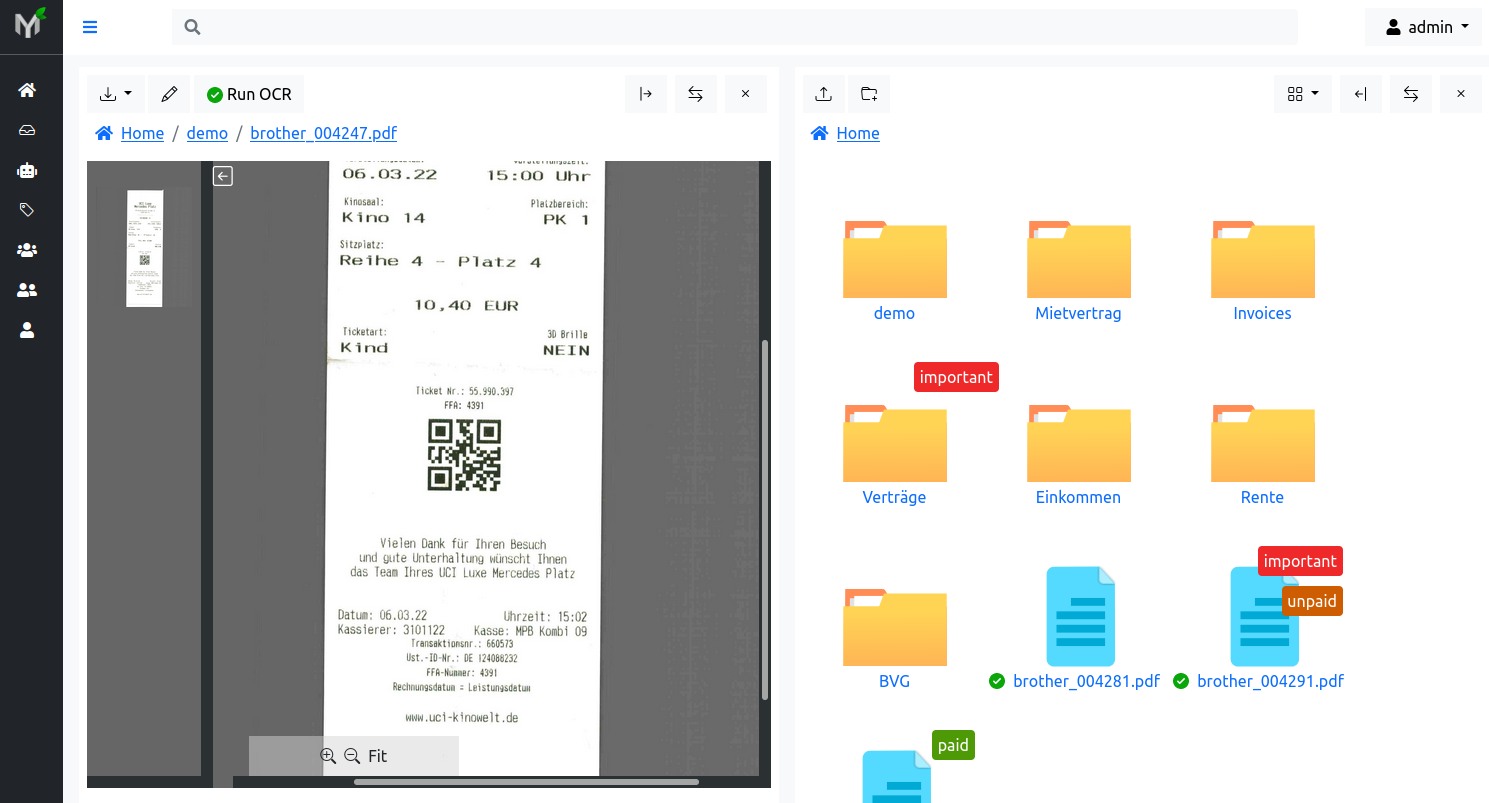Create a new folder in Home
This screenshot has width=1489, height=803.
868,93
